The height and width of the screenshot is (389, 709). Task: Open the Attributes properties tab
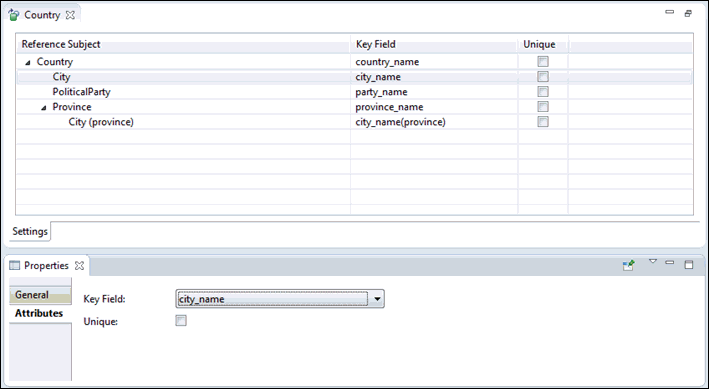tap(40, 313)
